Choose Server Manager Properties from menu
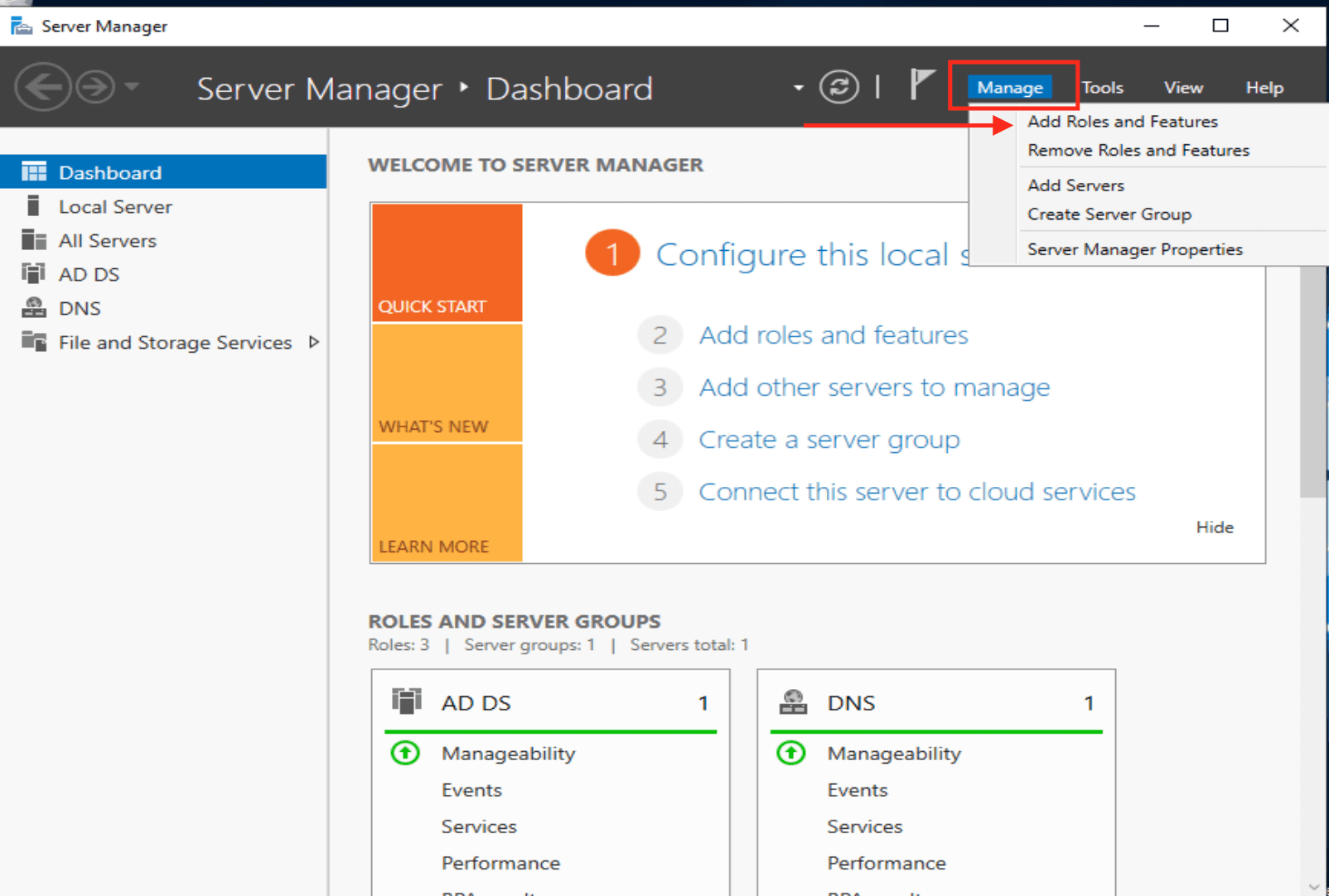 pos(1134,249)
